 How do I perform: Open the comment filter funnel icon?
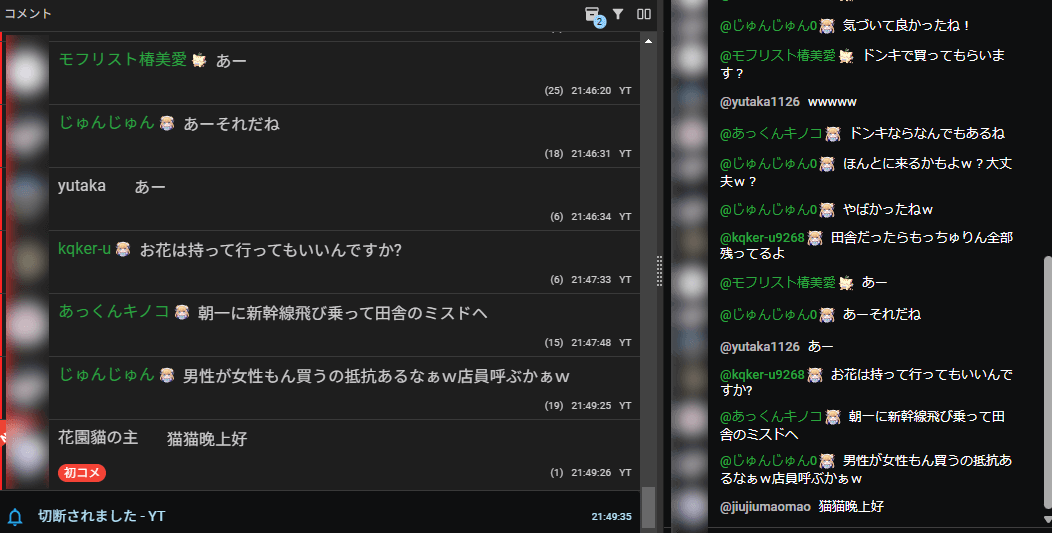(x=618, y=13)
